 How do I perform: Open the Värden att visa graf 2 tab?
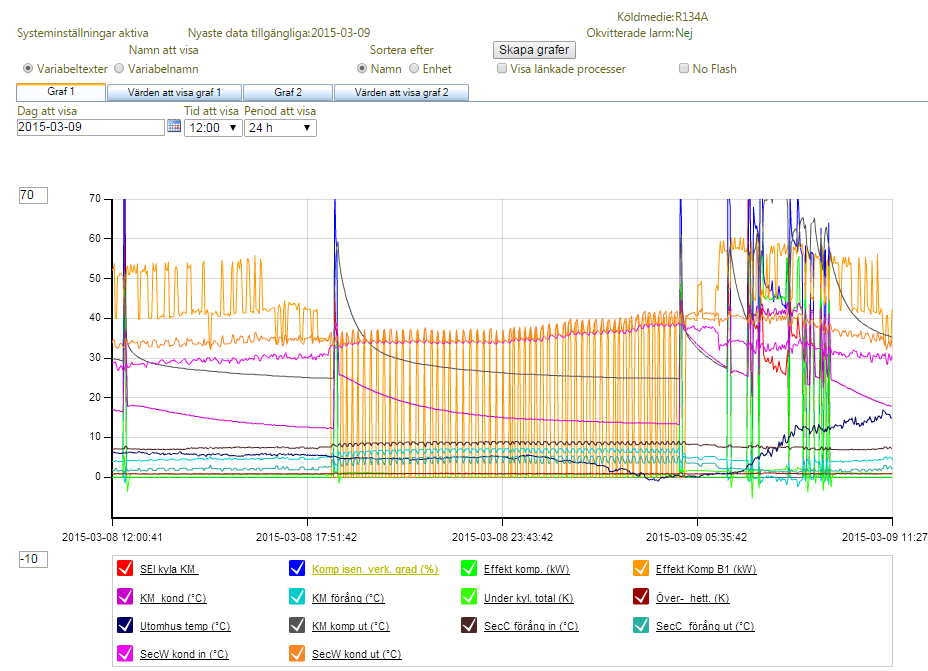click(x=401, y=92)
